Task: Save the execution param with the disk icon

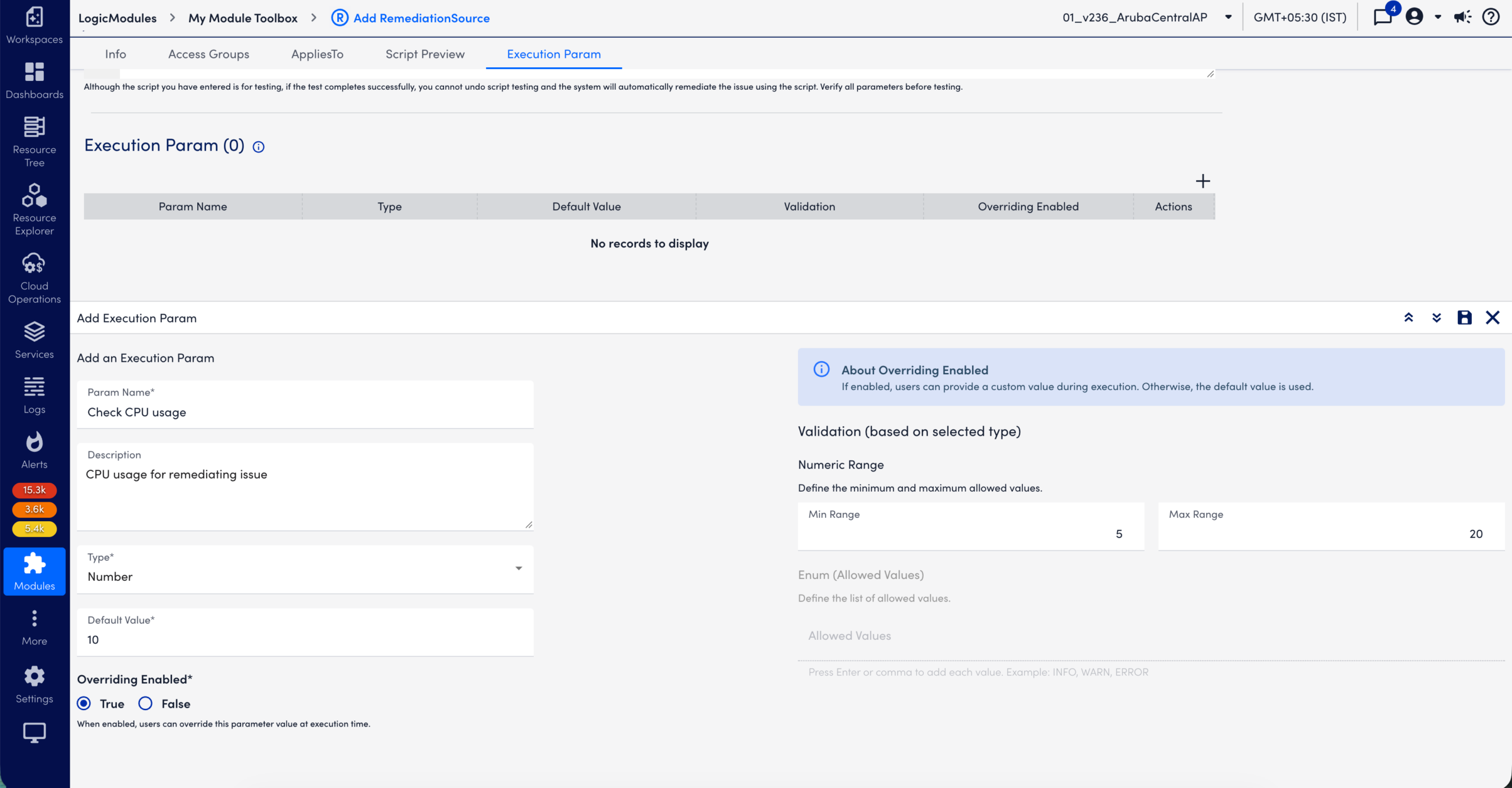Action: 1464,318
